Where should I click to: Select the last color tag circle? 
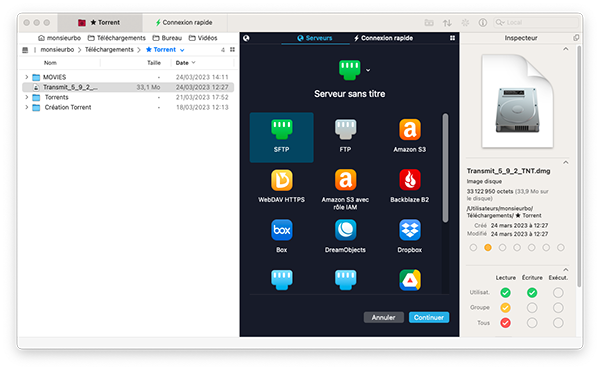tap(561, 248)
